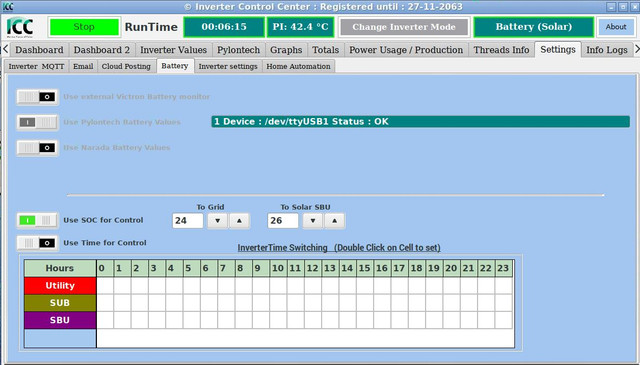Click the purple SBU row label

point(60,320)
